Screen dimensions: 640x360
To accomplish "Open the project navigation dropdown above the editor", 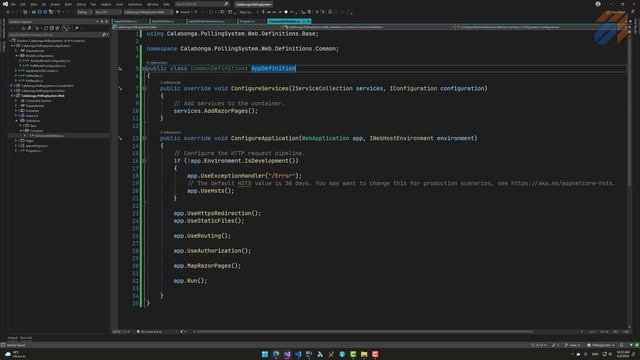I will (x=198, y=27).
